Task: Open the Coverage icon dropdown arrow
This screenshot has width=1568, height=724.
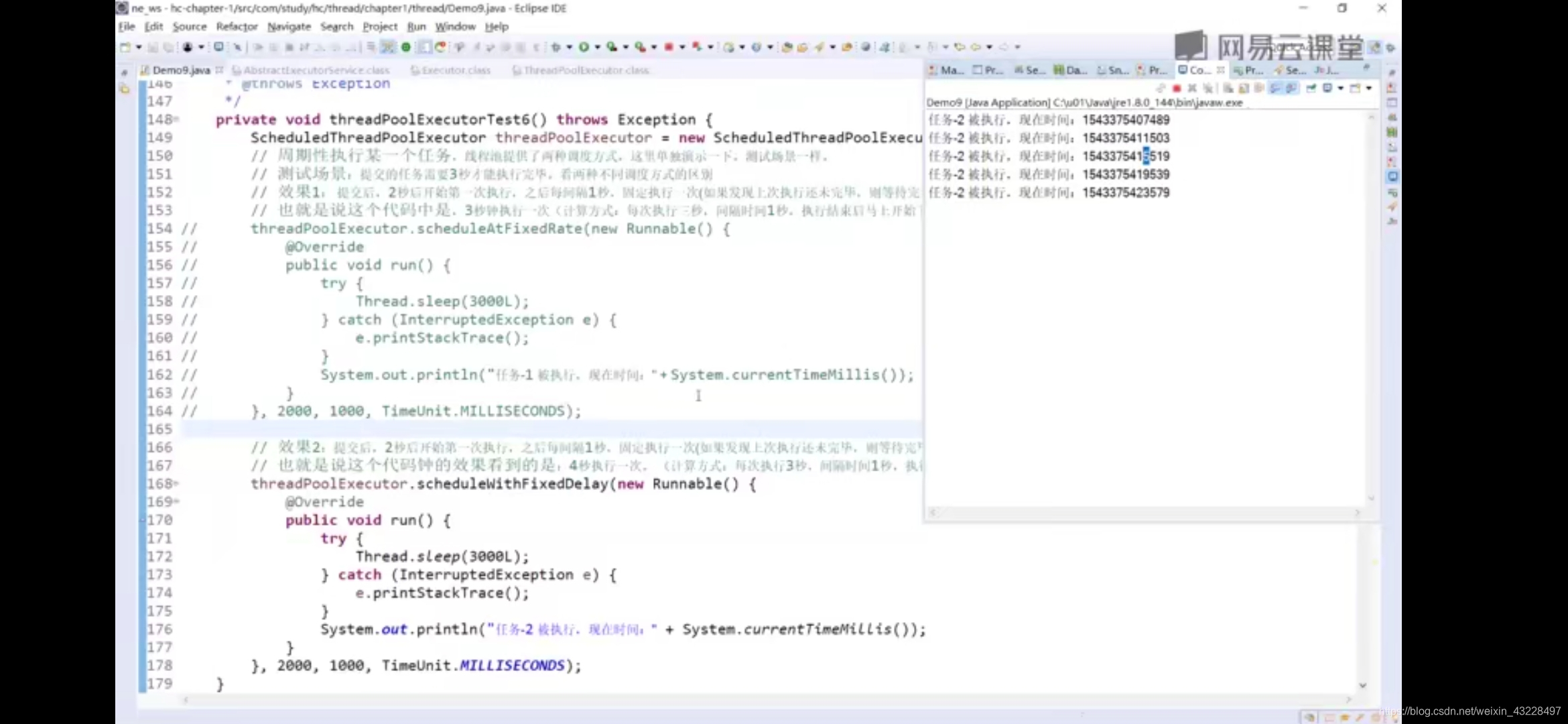Action: [x=626, y=47]
